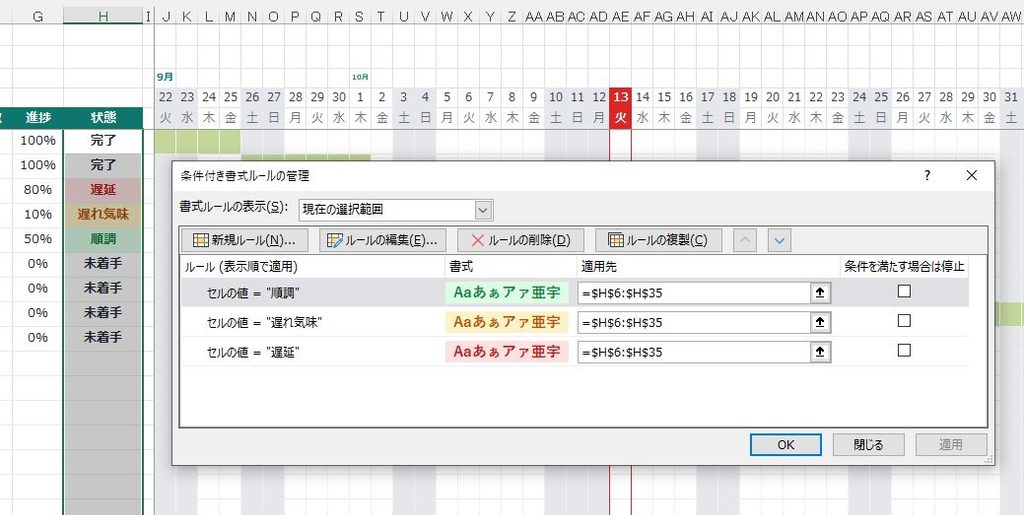Click applies-to field of the "順調" rule
The image size is (1024, 515).
[694, 293]
